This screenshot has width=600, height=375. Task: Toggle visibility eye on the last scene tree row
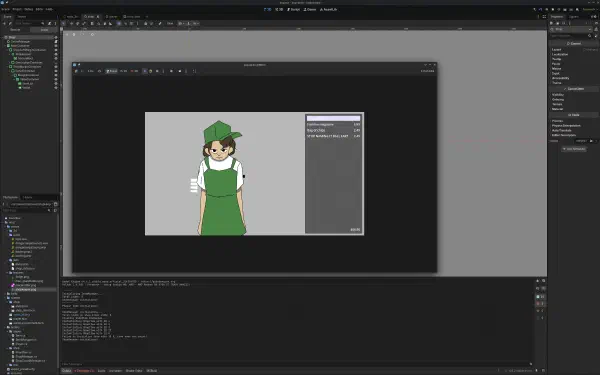tap(56, 88)
